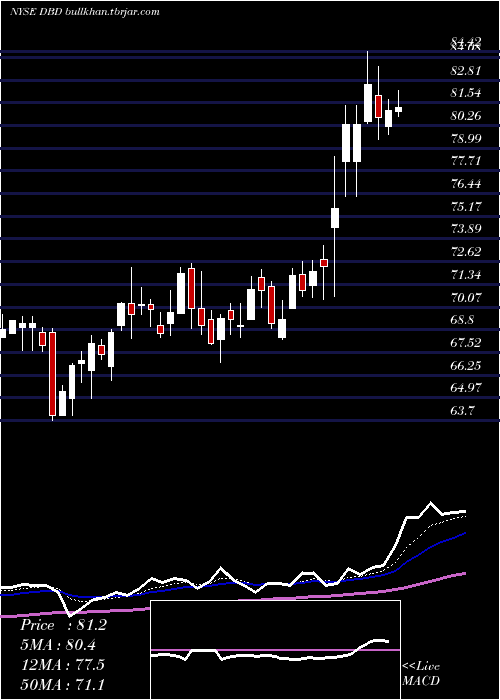Click the 5MA : 80.4 readout

coord(58,645)
